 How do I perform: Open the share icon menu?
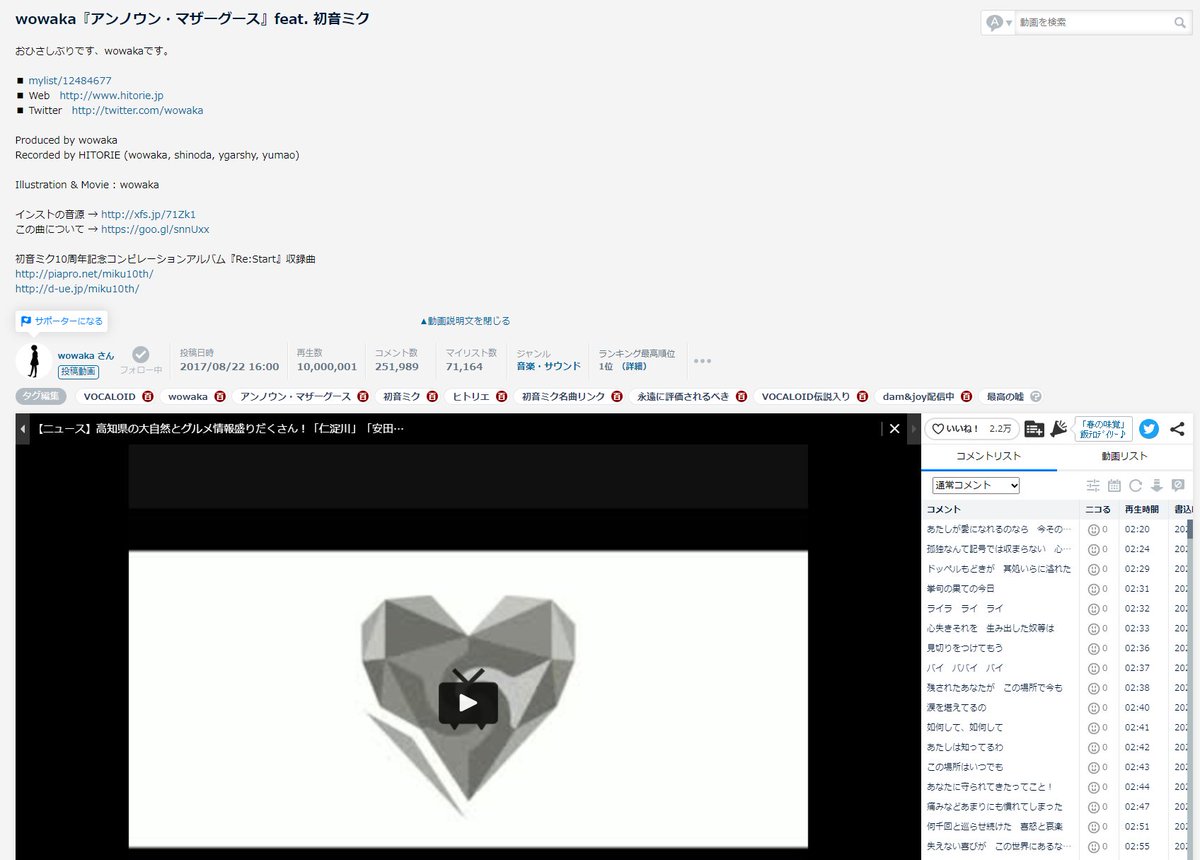coord(1177,429)
